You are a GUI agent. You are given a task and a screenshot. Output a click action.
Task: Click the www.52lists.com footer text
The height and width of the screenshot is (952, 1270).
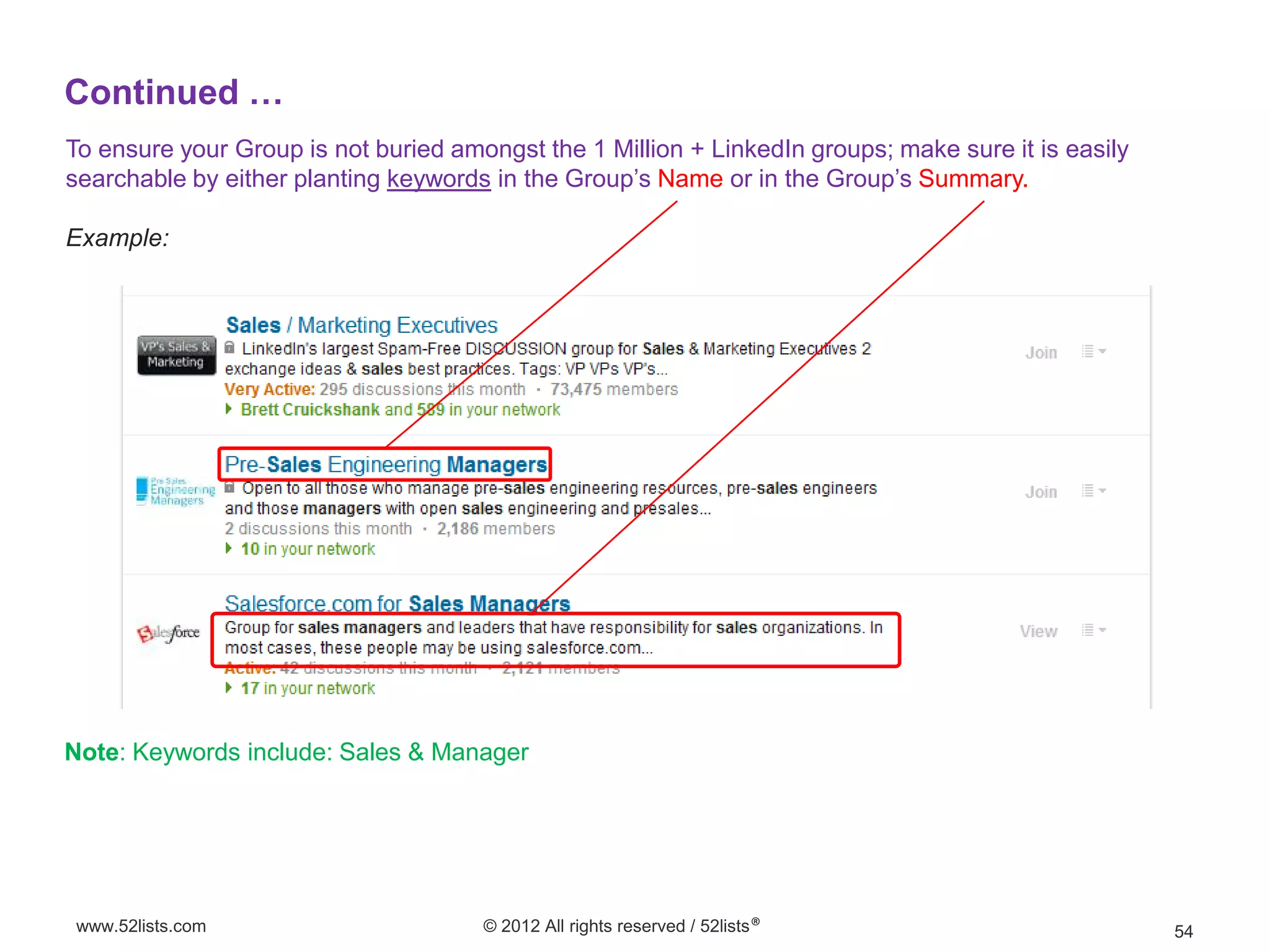click(141, 926)
